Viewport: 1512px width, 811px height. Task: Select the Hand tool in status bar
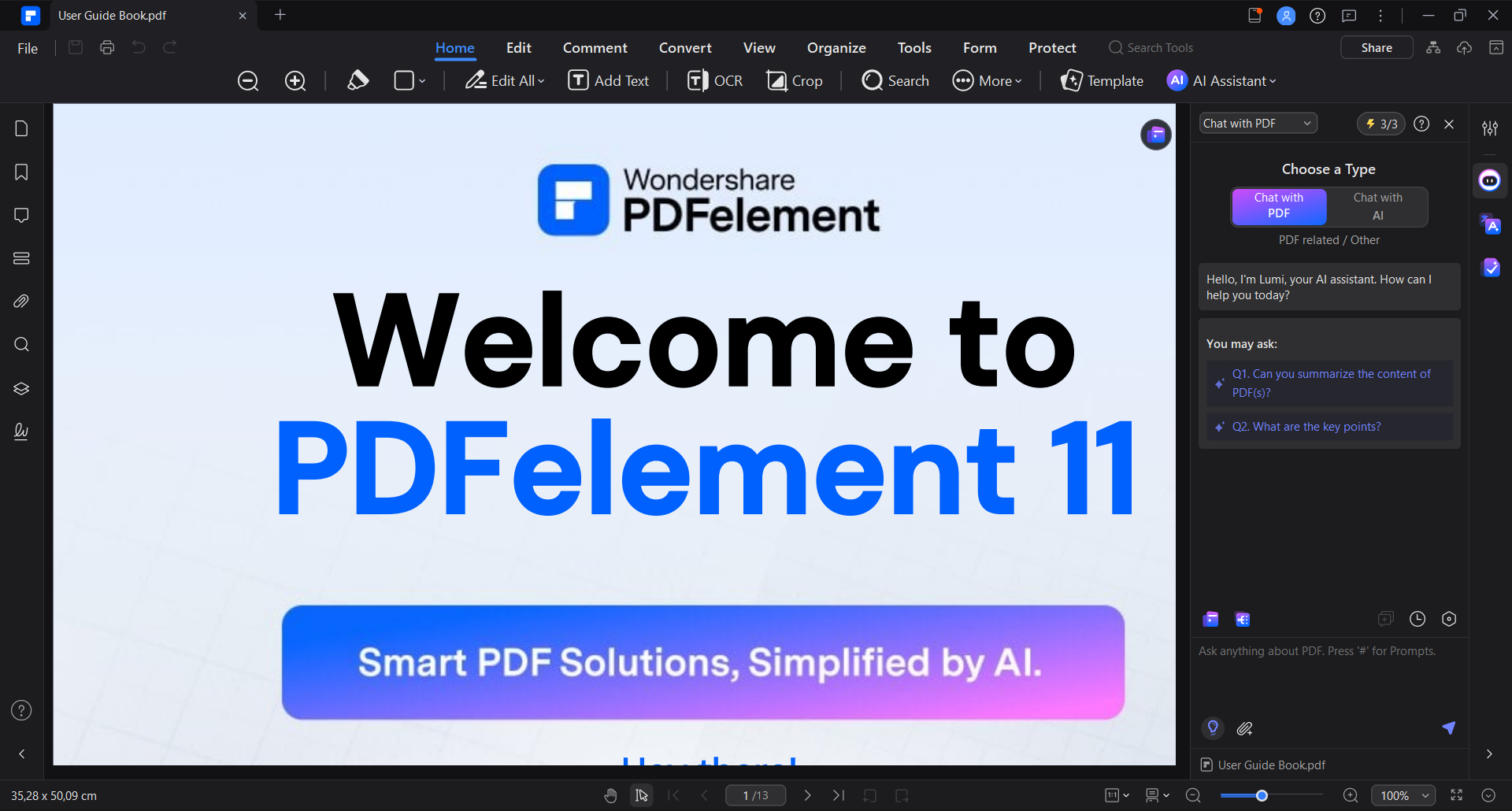click(x=610, y=796)
